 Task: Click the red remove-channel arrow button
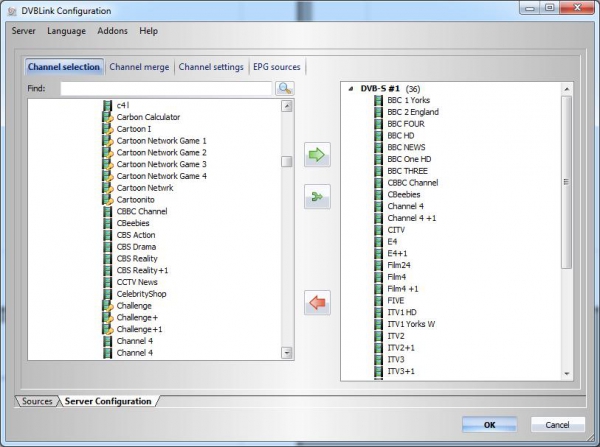(x=317, y=303)
